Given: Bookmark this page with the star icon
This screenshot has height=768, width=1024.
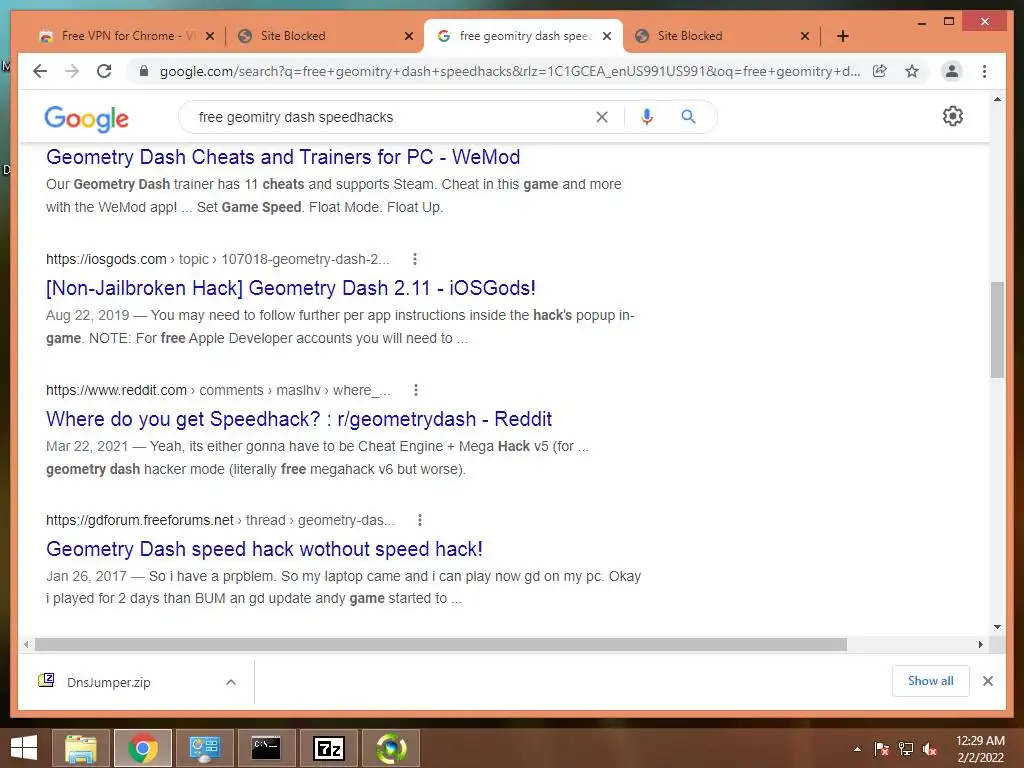Looking at the screenshot, I should click(x=912, y=71).
